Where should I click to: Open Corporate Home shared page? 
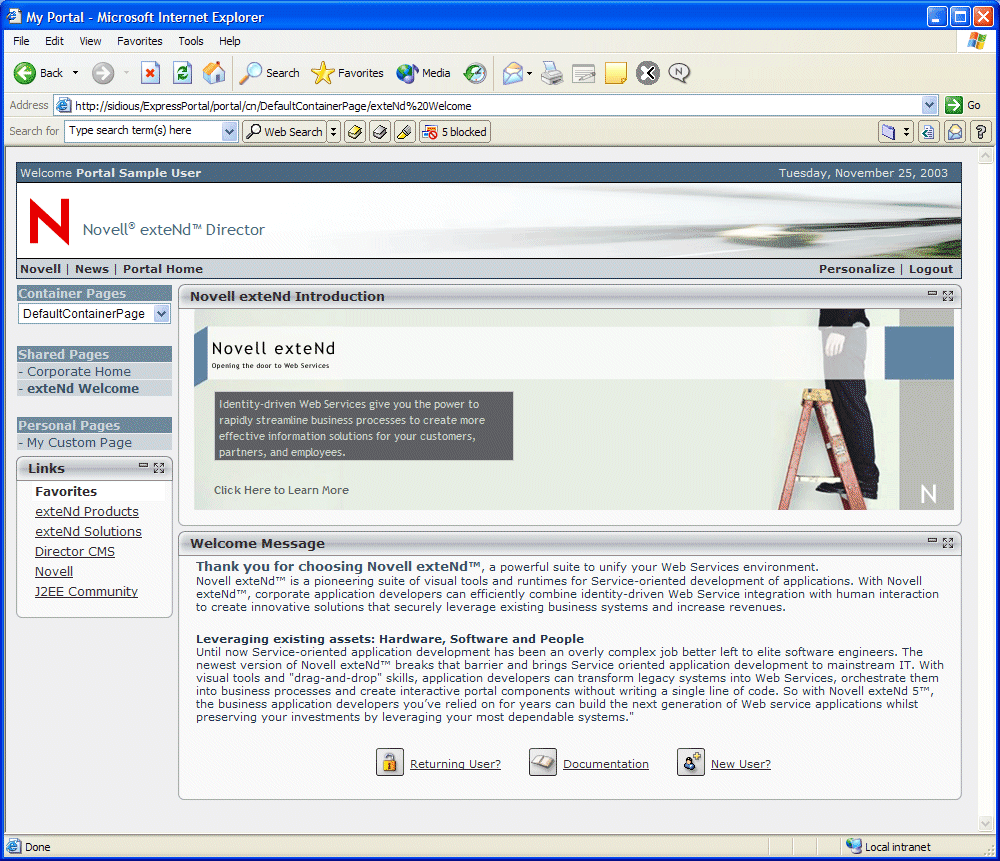[x=78, y=372]
